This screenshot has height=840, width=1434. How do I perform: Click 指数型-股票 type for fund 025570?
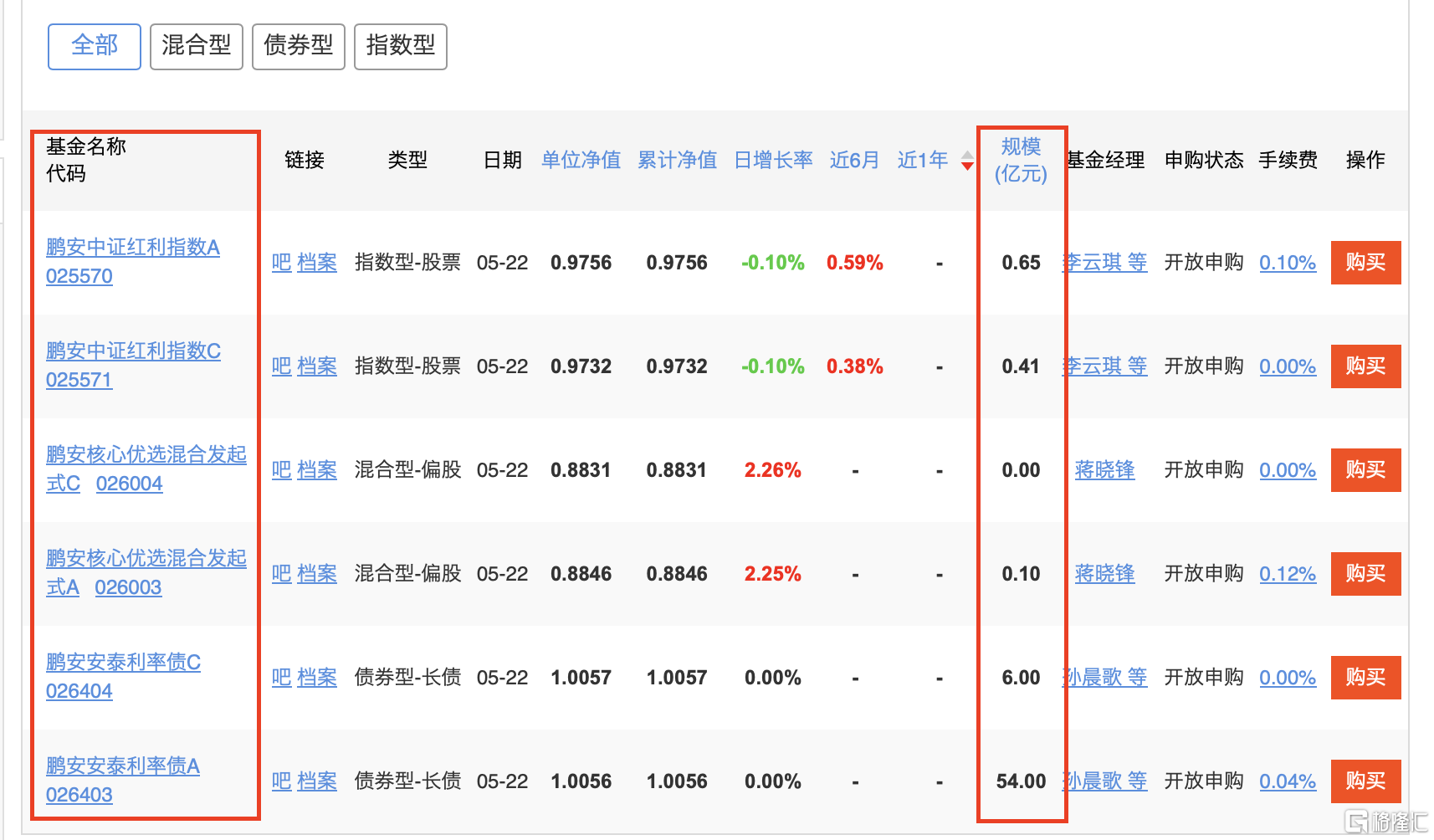[408, 263]
